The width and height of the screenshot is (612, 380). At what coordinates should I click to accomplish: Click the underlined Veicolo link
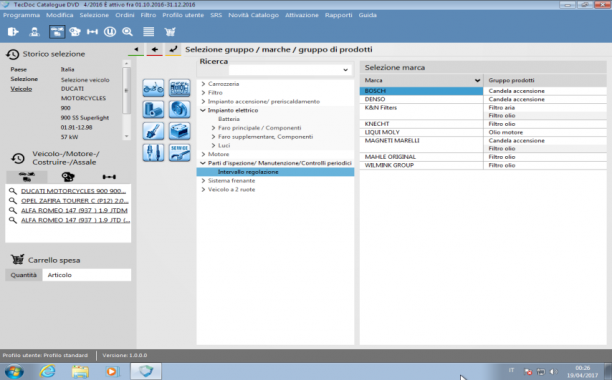pos(21,89)
